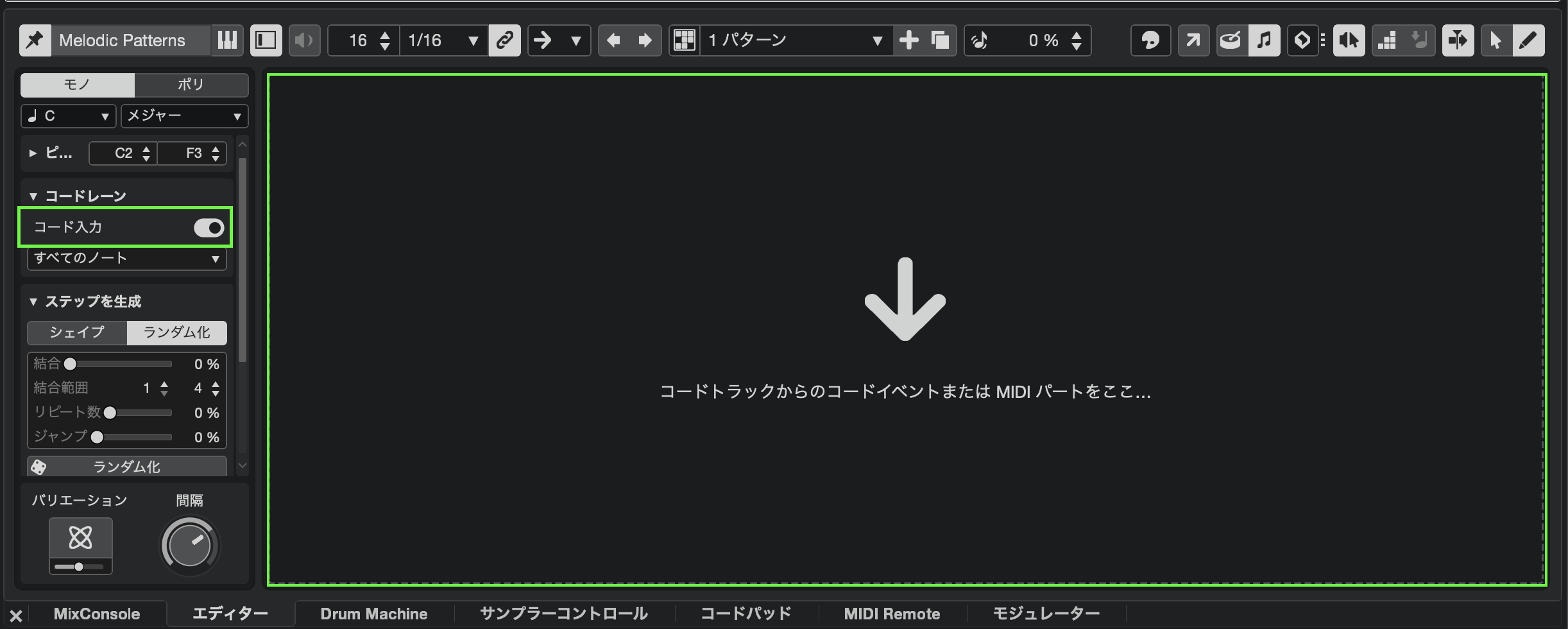Toggle the コード入力 switch
Image resolution: width=1568 pixels, height=629 pixels.
coord(209,228)
